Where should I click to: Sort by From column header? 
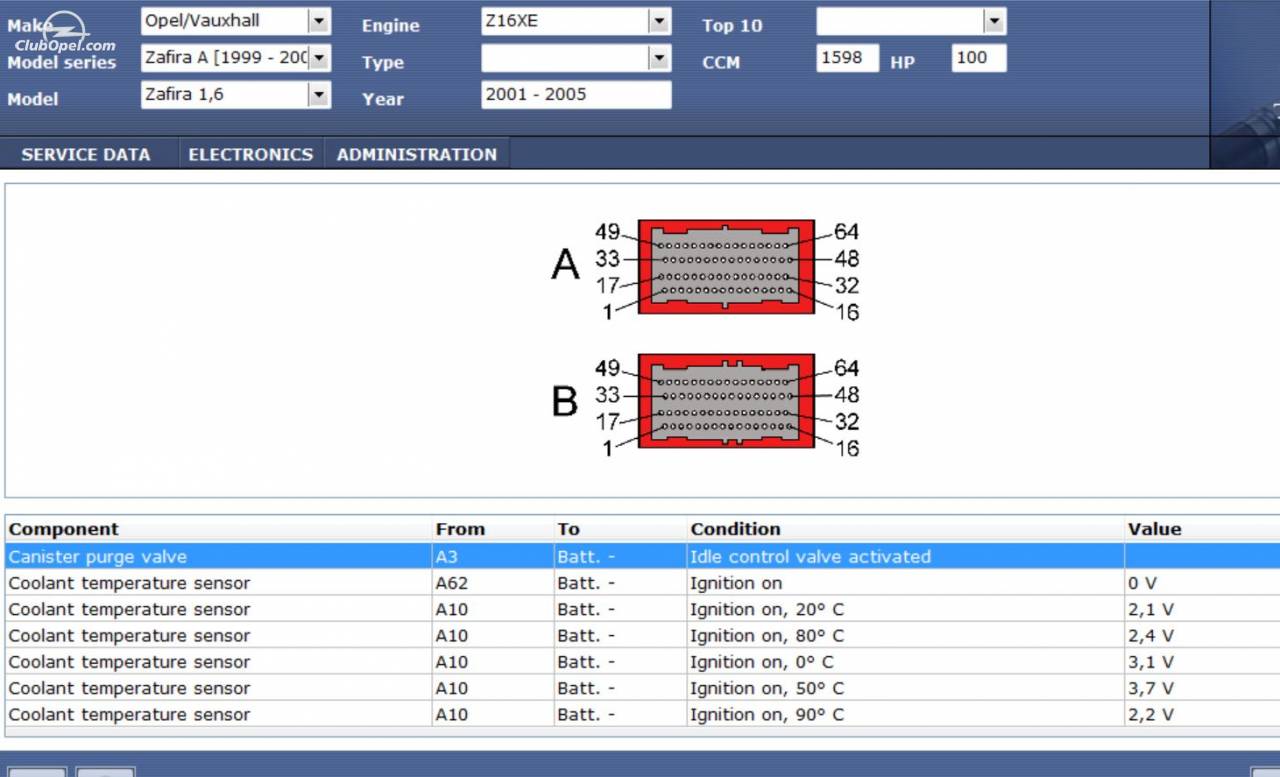(493, 529)
